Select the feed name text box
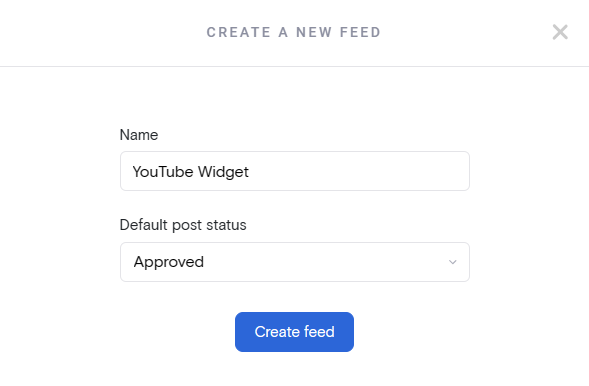This screenshot has height=386, width=589. (295, 171)
